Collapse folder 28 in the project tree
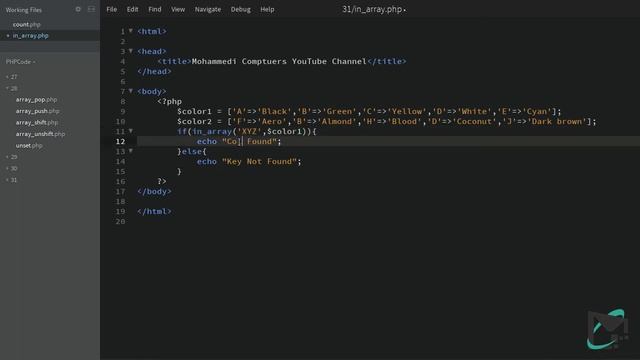The image size is (640, 360). [x=12, y=88]
